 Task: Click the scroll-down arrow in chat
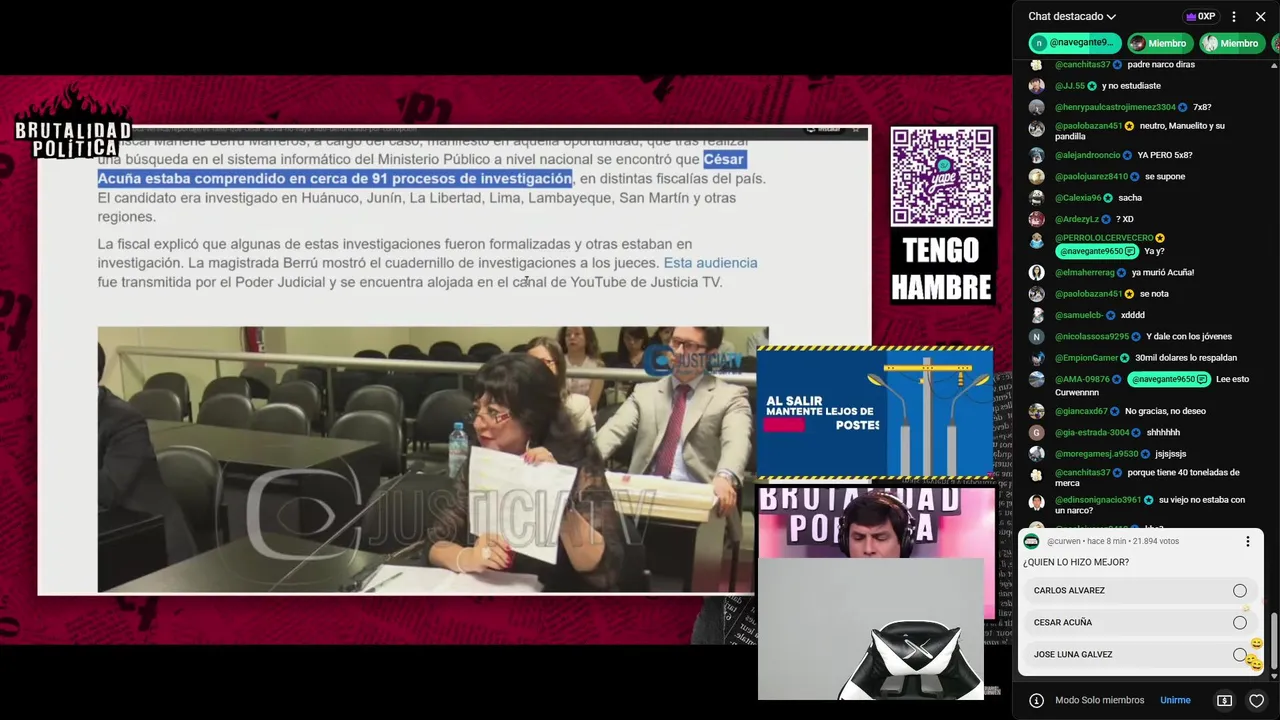pyautogui.click(x=1274, y=679)
